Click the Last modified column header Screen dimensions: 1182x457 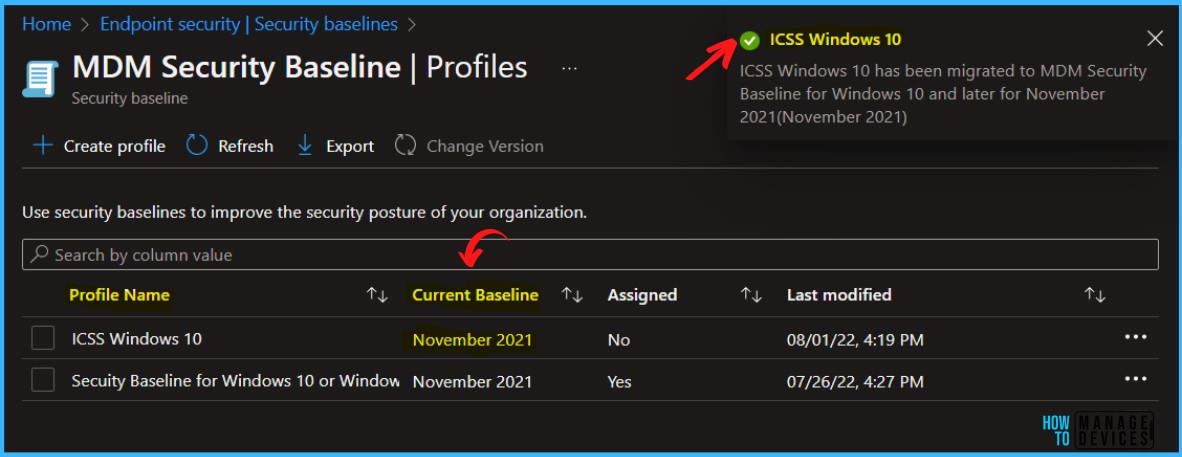pyautogui.click(x=839, y=295)
